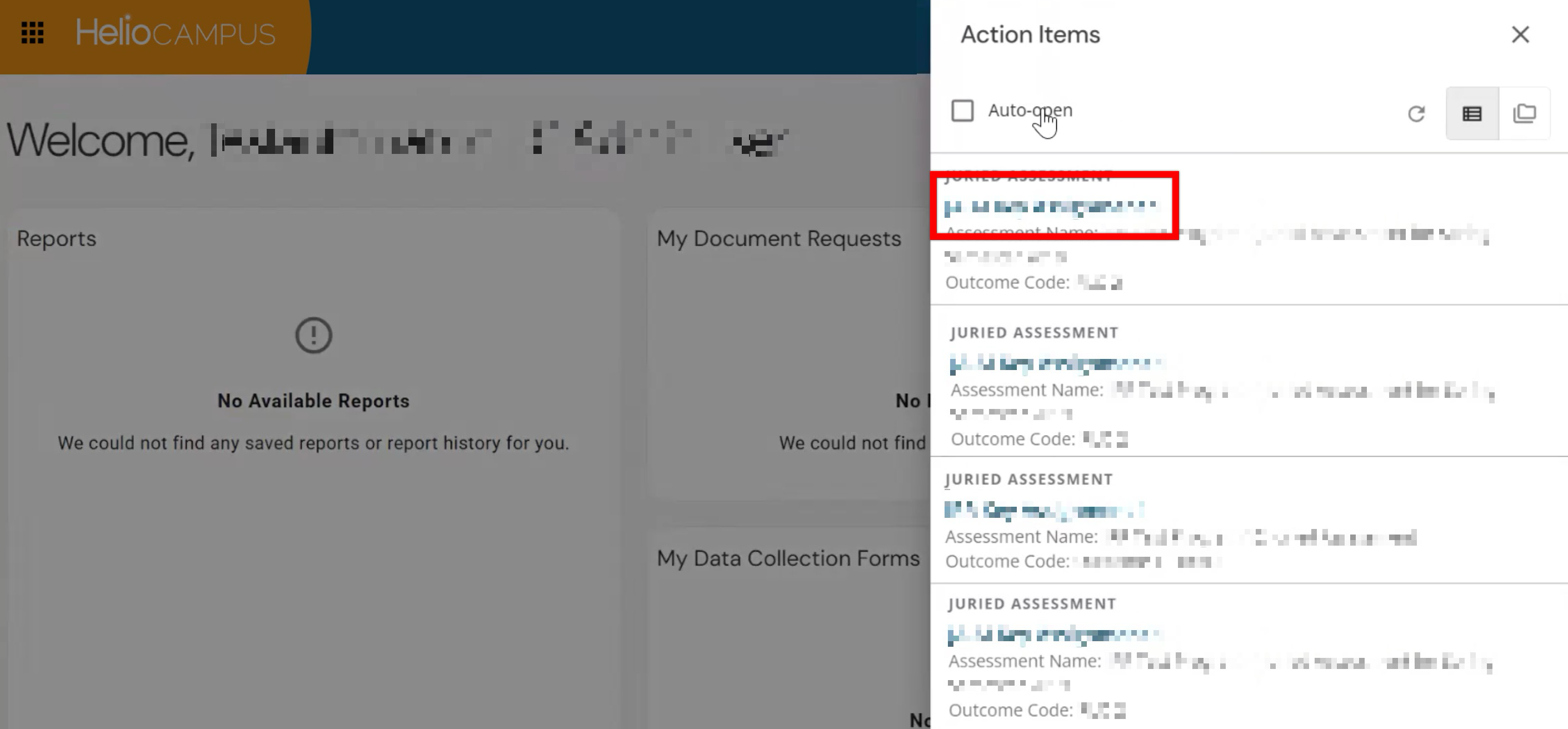Screen dimensions: 1568x729
Task: Click the second item's JURIED ASSESSMENT label
Action: (1034, 333)
